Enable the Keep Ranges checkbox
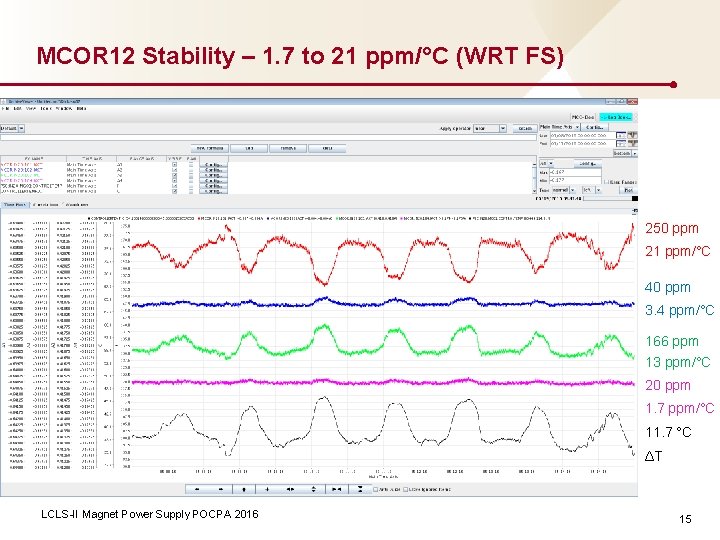This screenshot has height=540, width=720. point(606,182)
